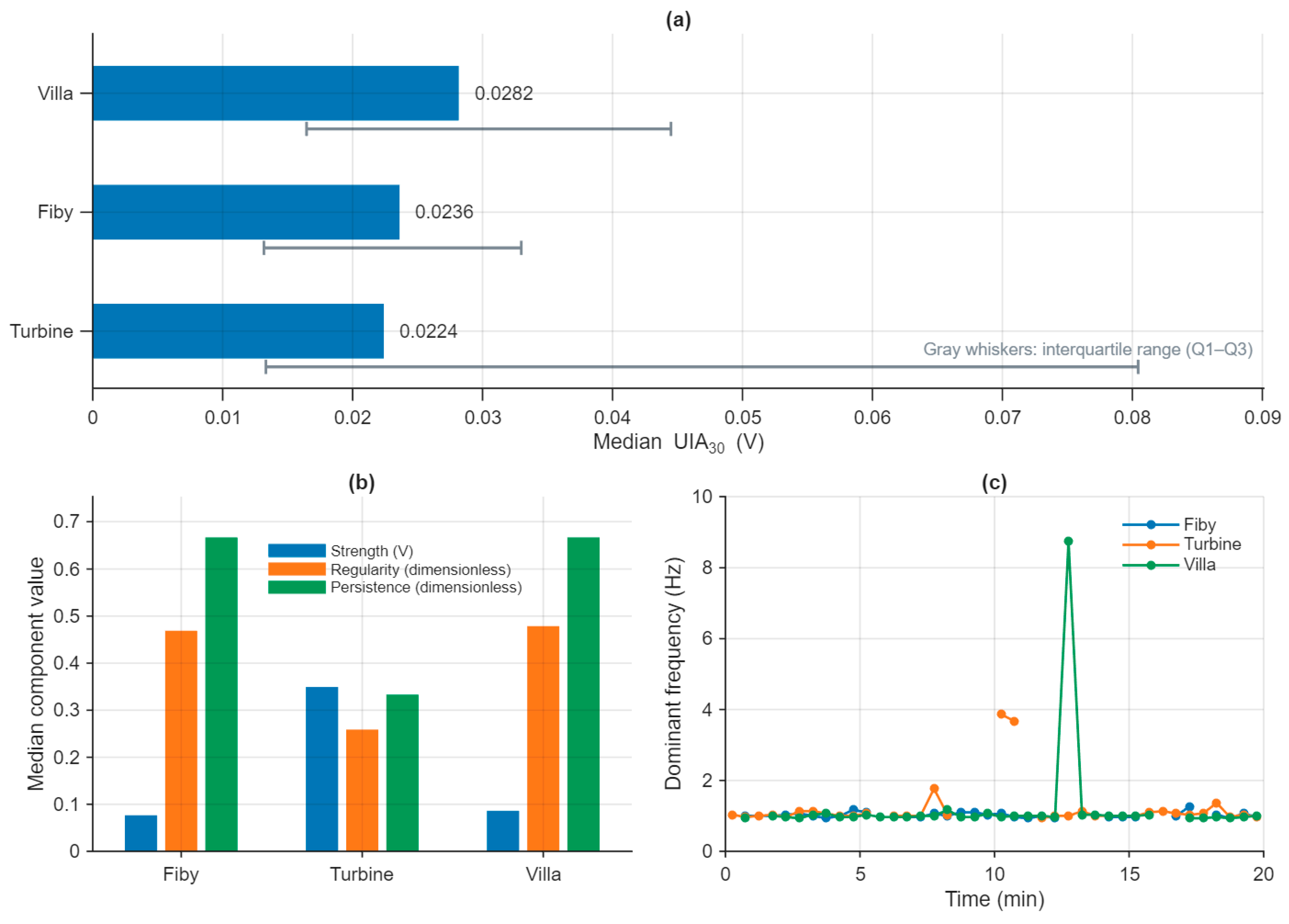Click the Turbine blue Strength bar in panel (b)
Image resolution: width=1289 pixels, height=924 pixels.
[322, 769]
